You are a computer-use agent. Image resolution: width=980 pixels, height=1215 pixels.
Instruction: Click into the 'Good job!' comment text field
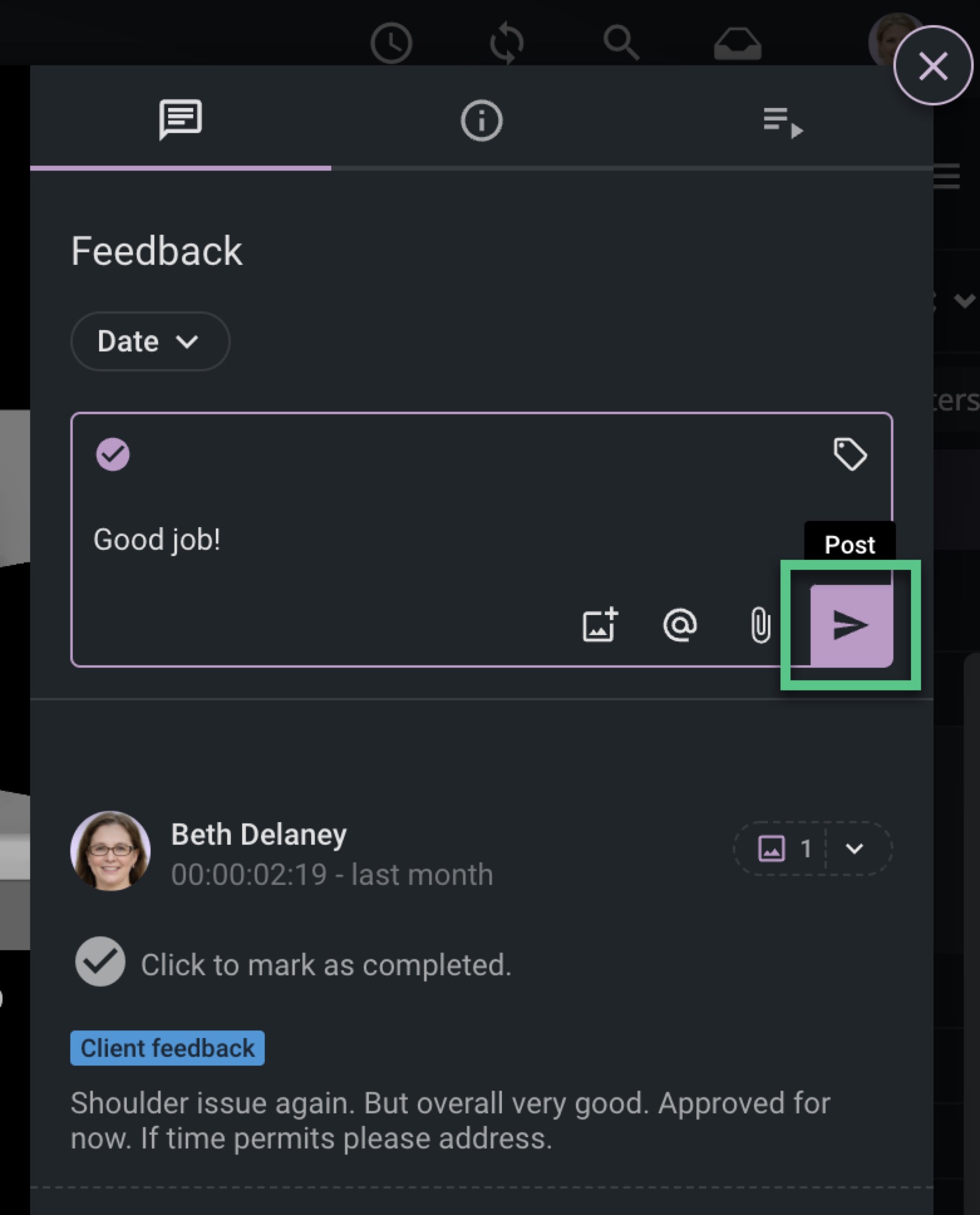(376, 540)
